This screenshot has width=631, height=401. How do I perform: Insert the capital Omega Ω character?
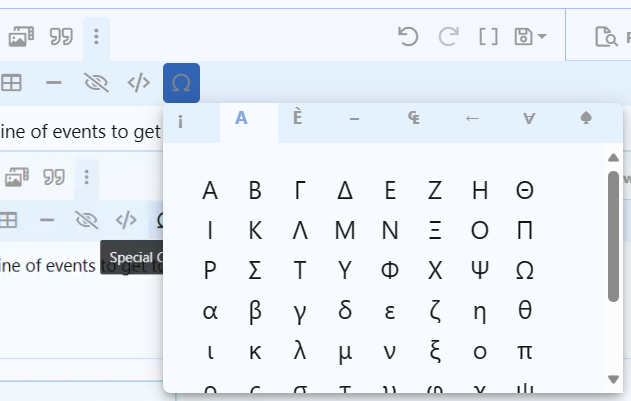(x=524, y=271)
